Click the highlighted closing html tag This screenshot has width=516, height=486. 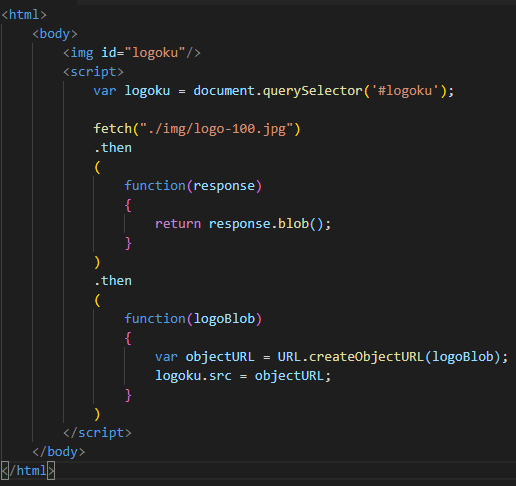point(28,471)
